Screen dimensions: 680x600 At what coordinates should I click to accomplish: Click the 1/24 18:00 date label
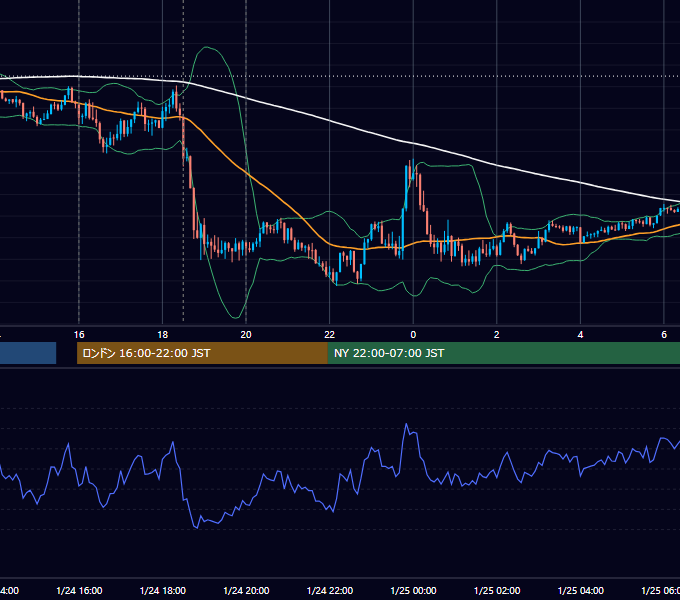tap(163, 590)
